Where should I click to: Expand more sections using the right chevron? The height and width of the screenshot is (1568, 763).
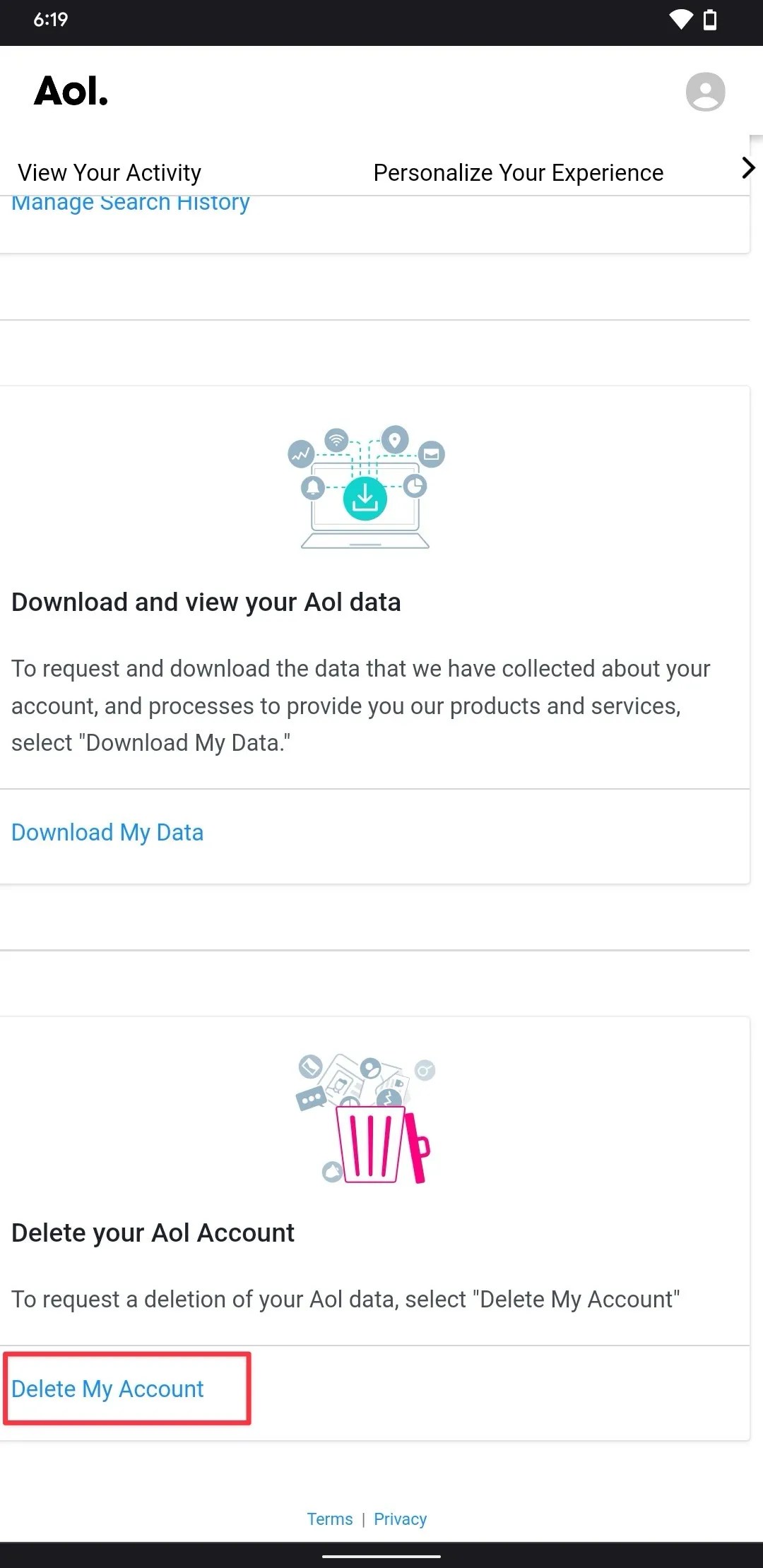(747, 169)
